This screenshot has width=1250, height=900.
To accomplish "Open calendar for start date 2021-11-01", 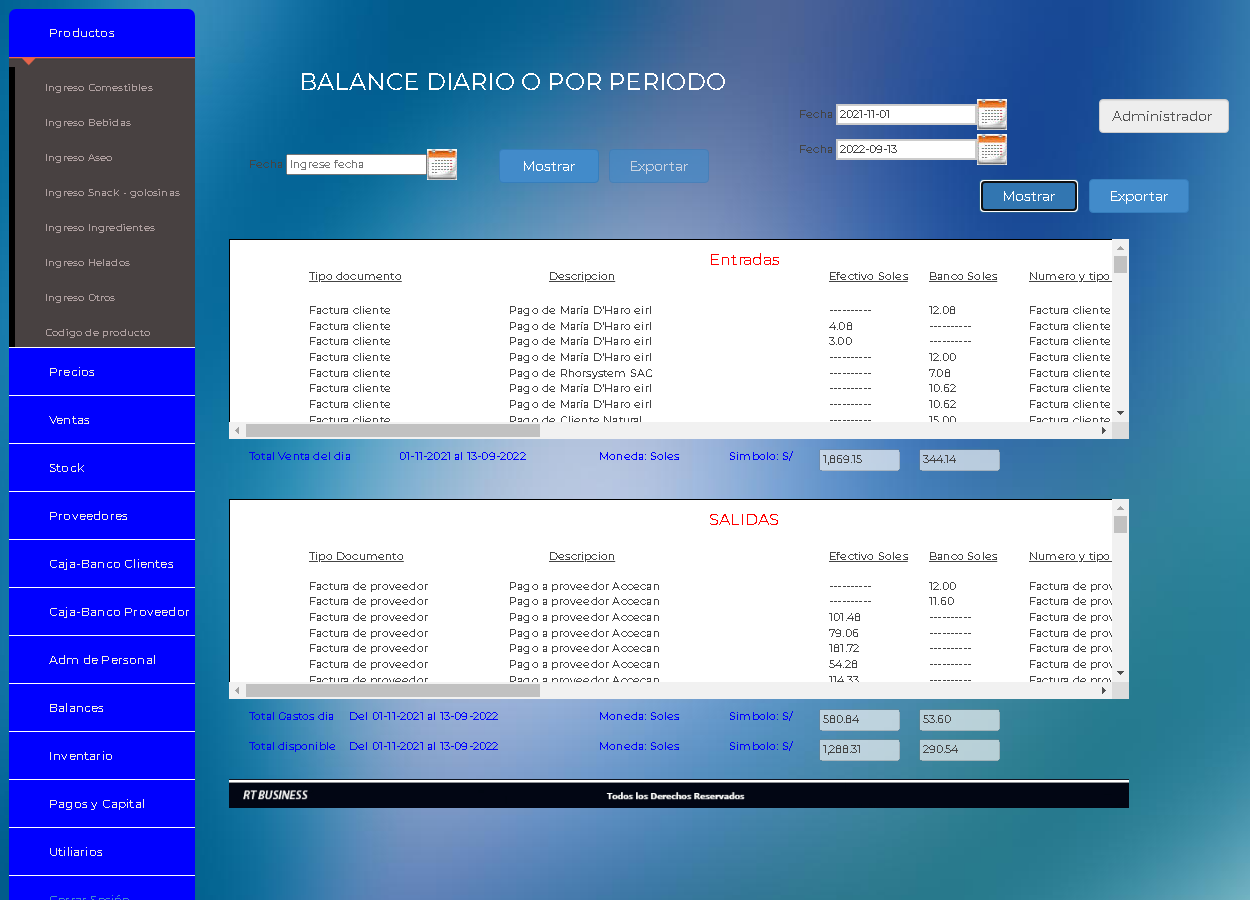I will pos(991,115).
